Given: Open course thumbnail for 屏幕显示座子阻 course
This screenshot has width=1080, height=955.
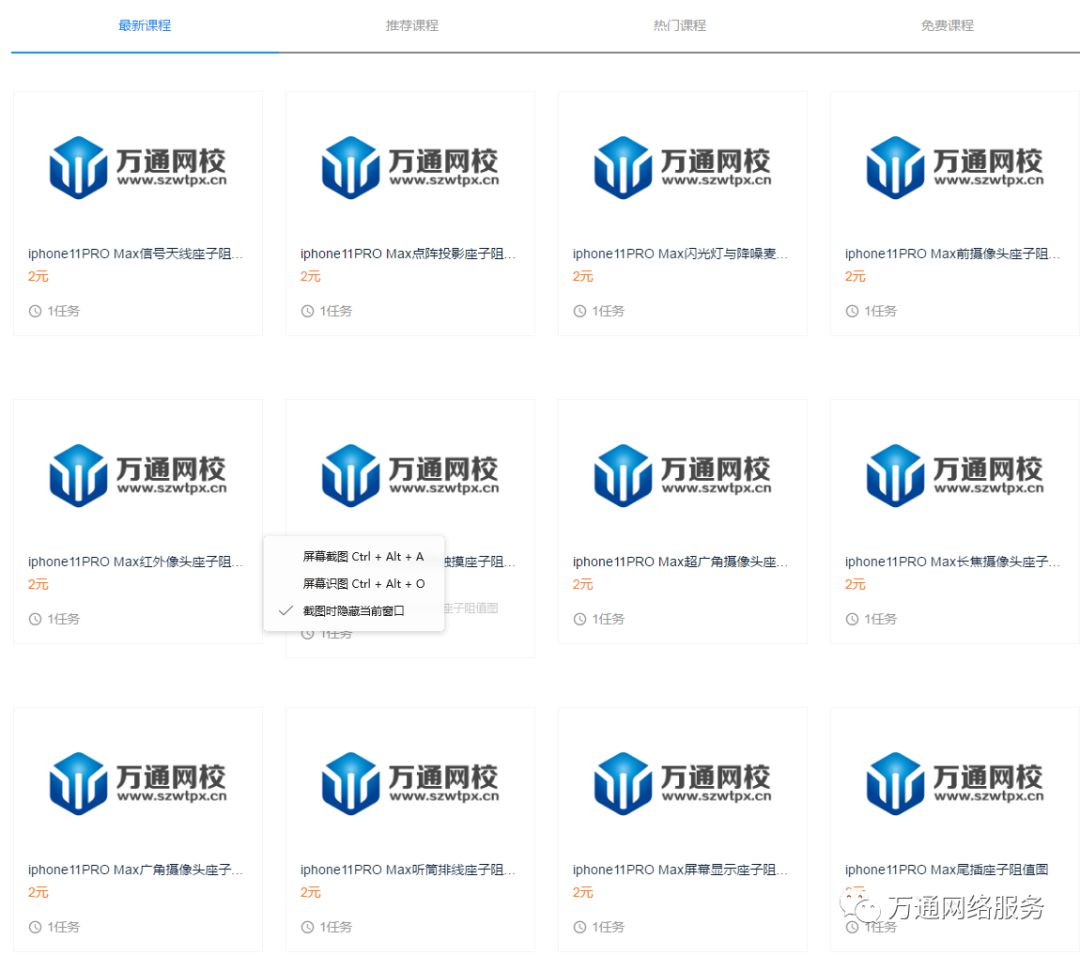Looking at the screenshot, I should point(683,783).
